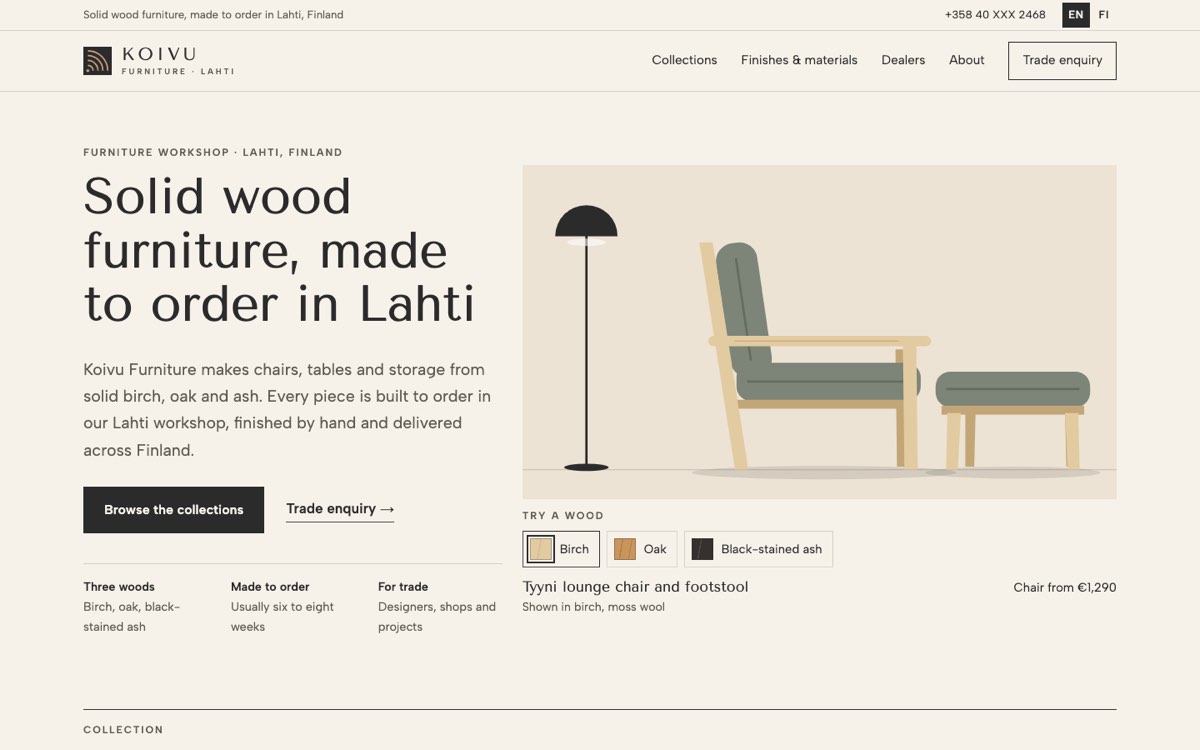Click the 'Usually six to eight weeks' text

click(x=282, y=617)
